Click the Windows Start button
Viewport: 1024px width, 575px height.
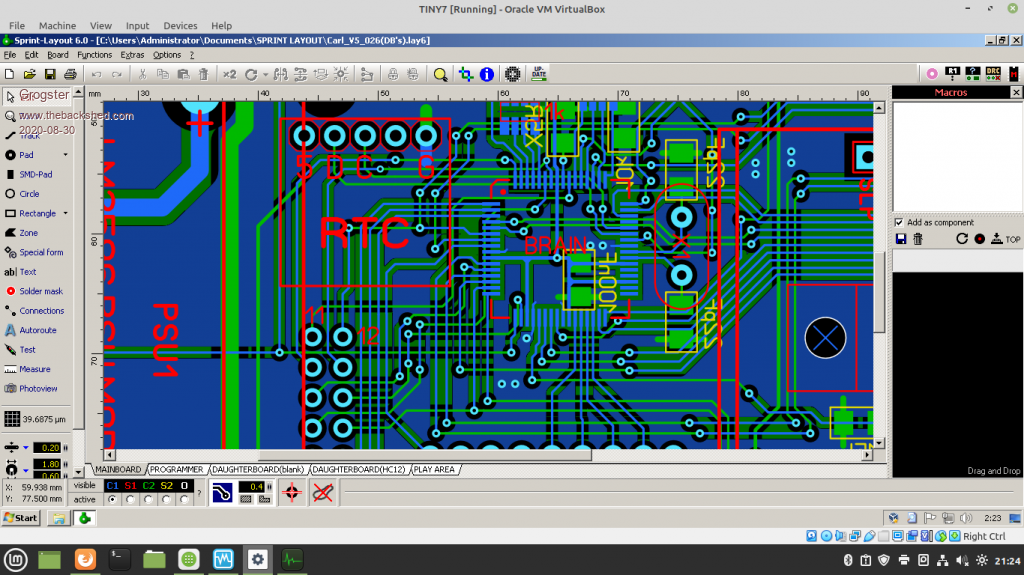coord(21,517)
